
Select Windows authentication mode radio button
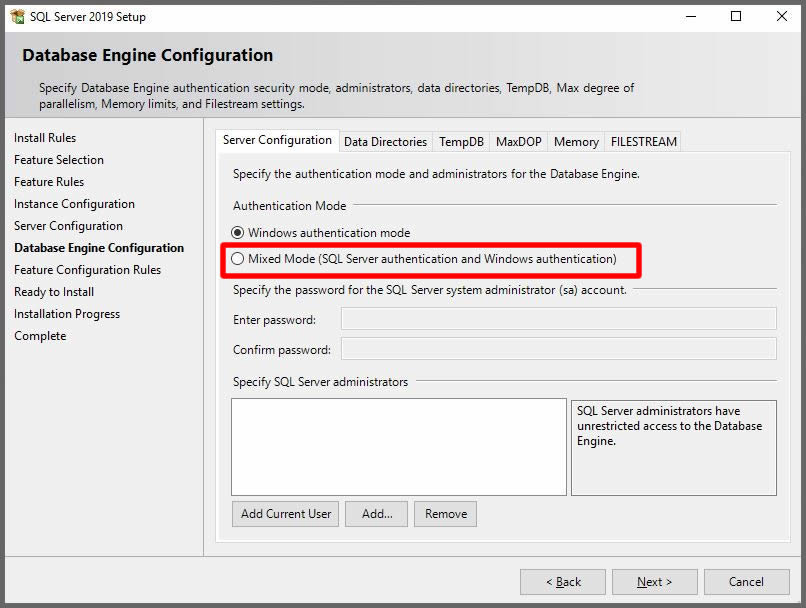[238, 233]
